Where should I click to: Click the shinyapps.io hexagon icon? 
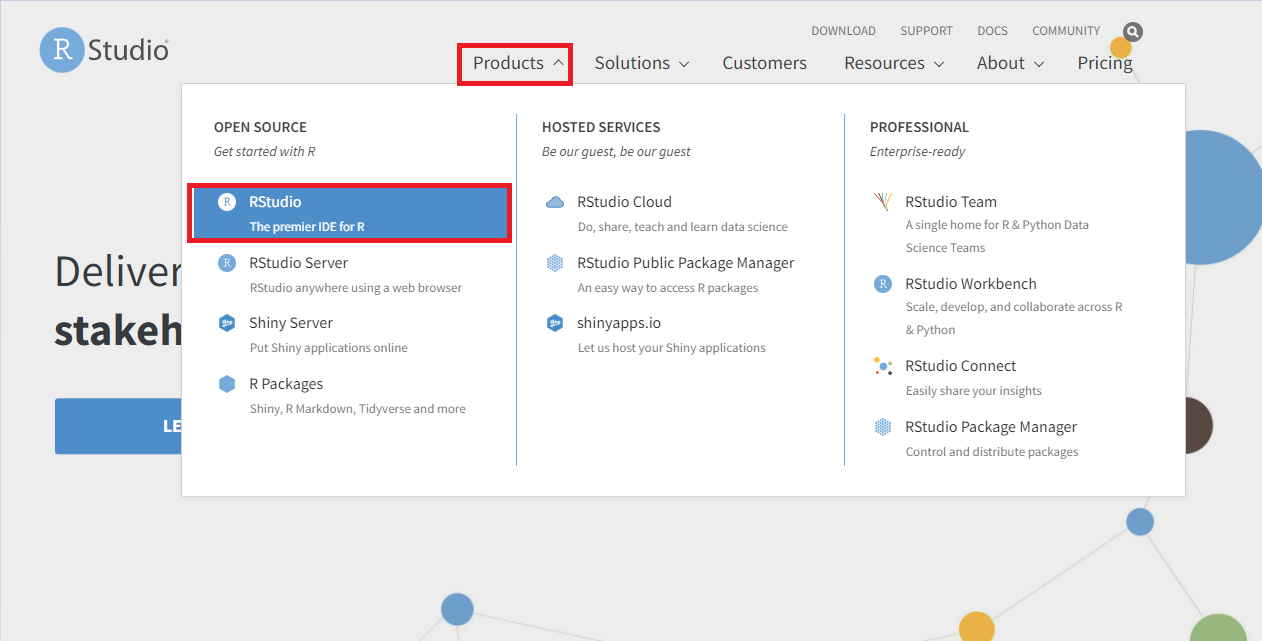[x=555, y=323]
